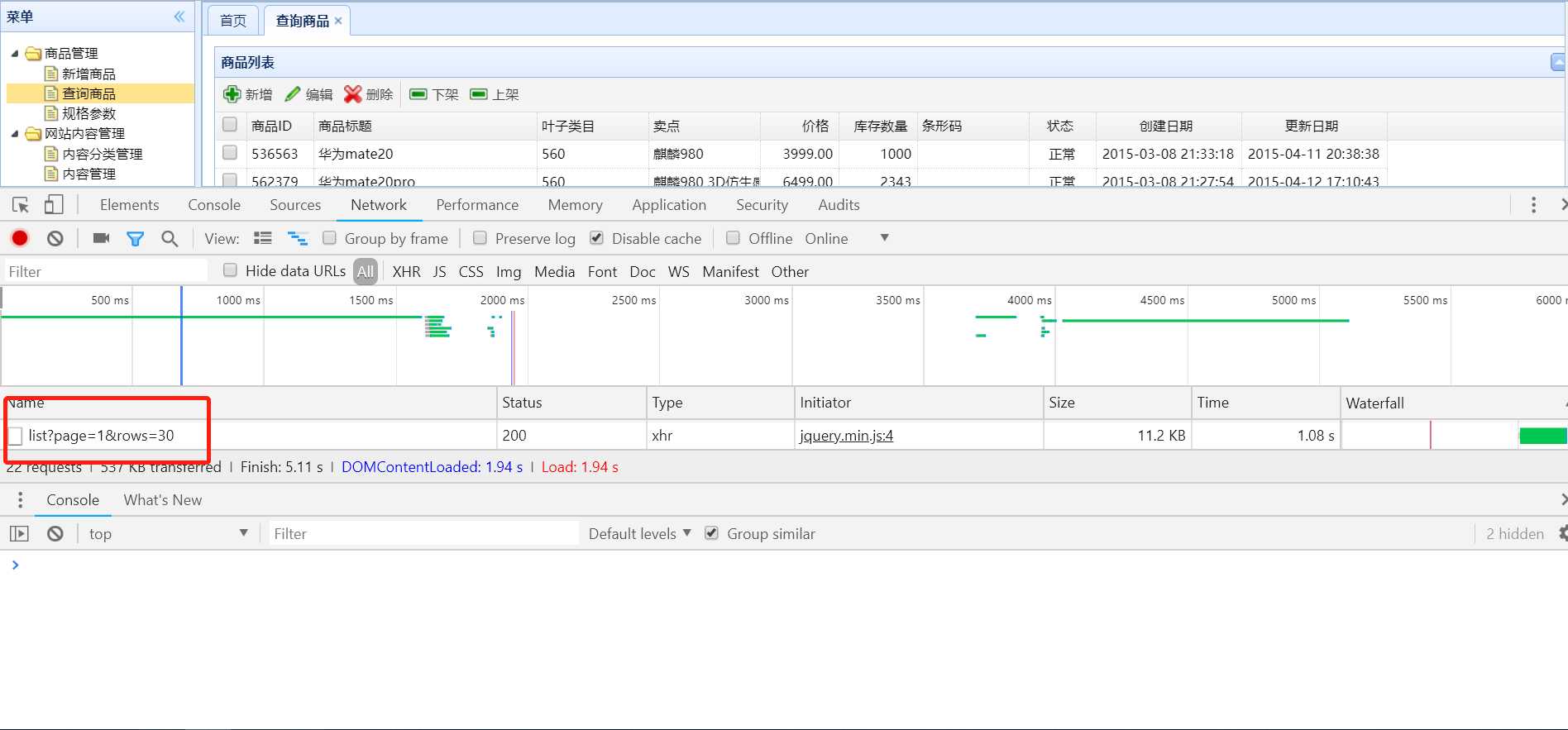Clear the network log
This screenshot has width=1568, height=730.
pyautogui.click(x=55, y=238)
